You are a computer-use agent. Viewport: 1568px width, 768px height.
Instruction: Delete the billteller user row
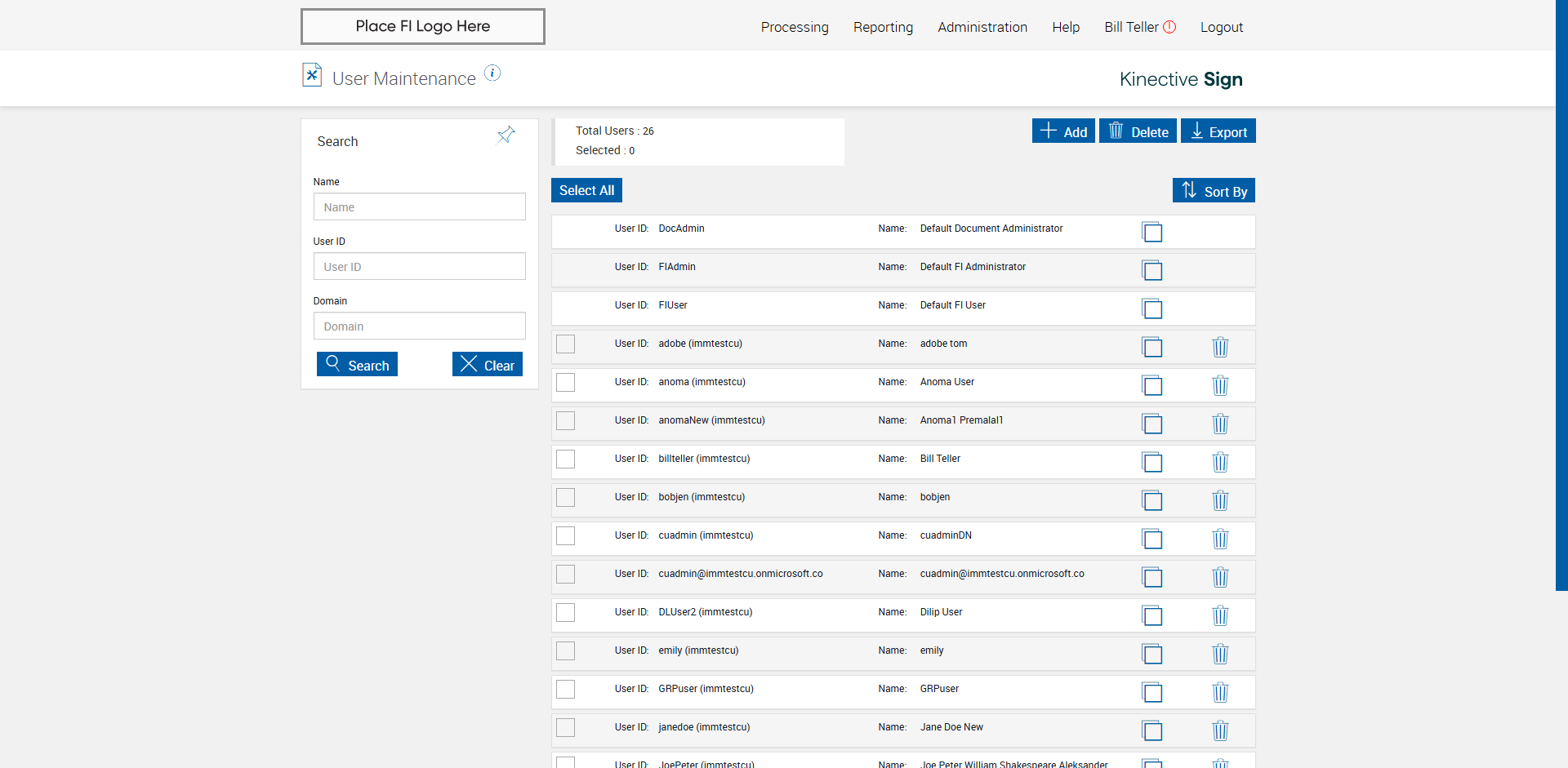pos(1220,462)
